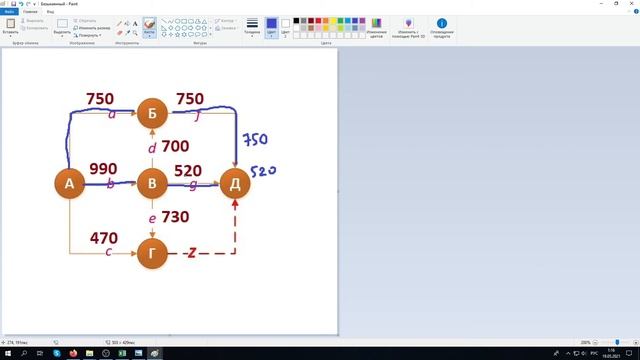Open Excel from the taskbar
The image size is (640, 360).
point(122,353)
